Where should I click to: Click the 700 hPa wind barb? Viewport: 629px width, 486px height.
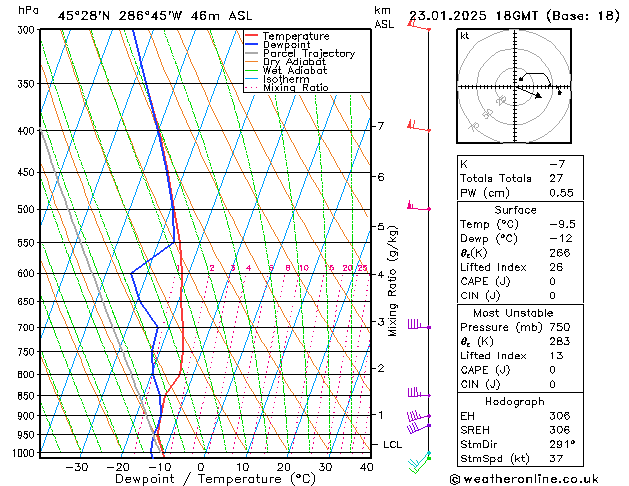419,324
